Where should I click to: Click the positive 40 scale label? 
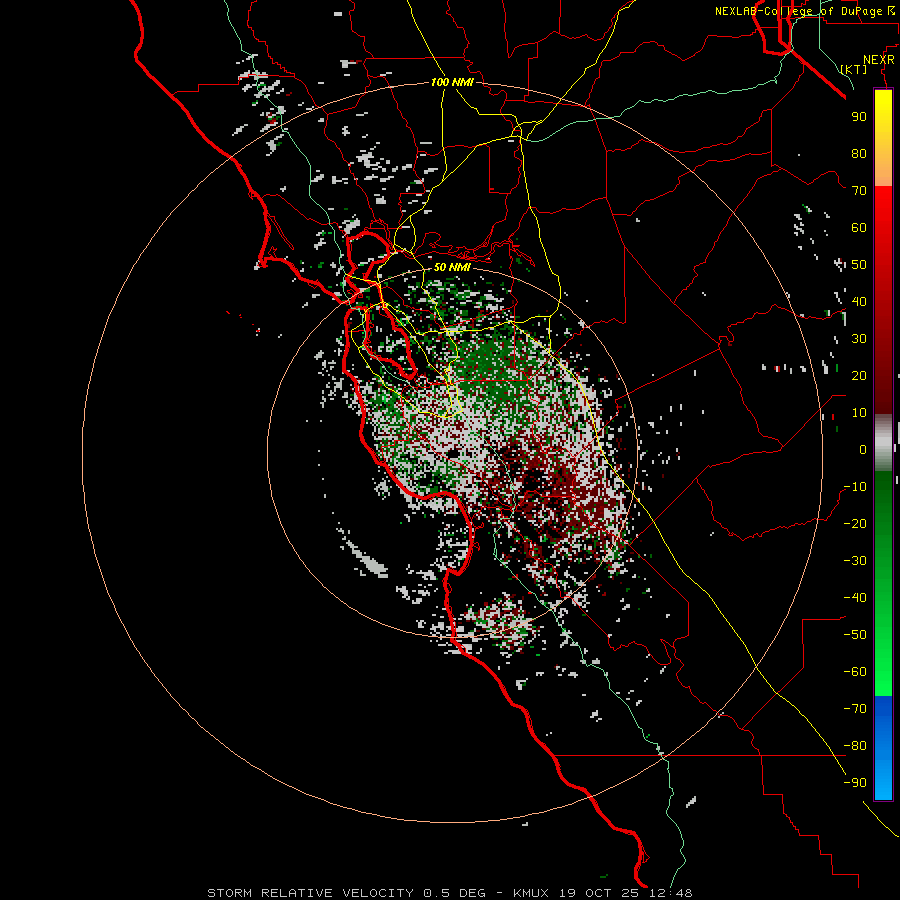coord(859,302)
